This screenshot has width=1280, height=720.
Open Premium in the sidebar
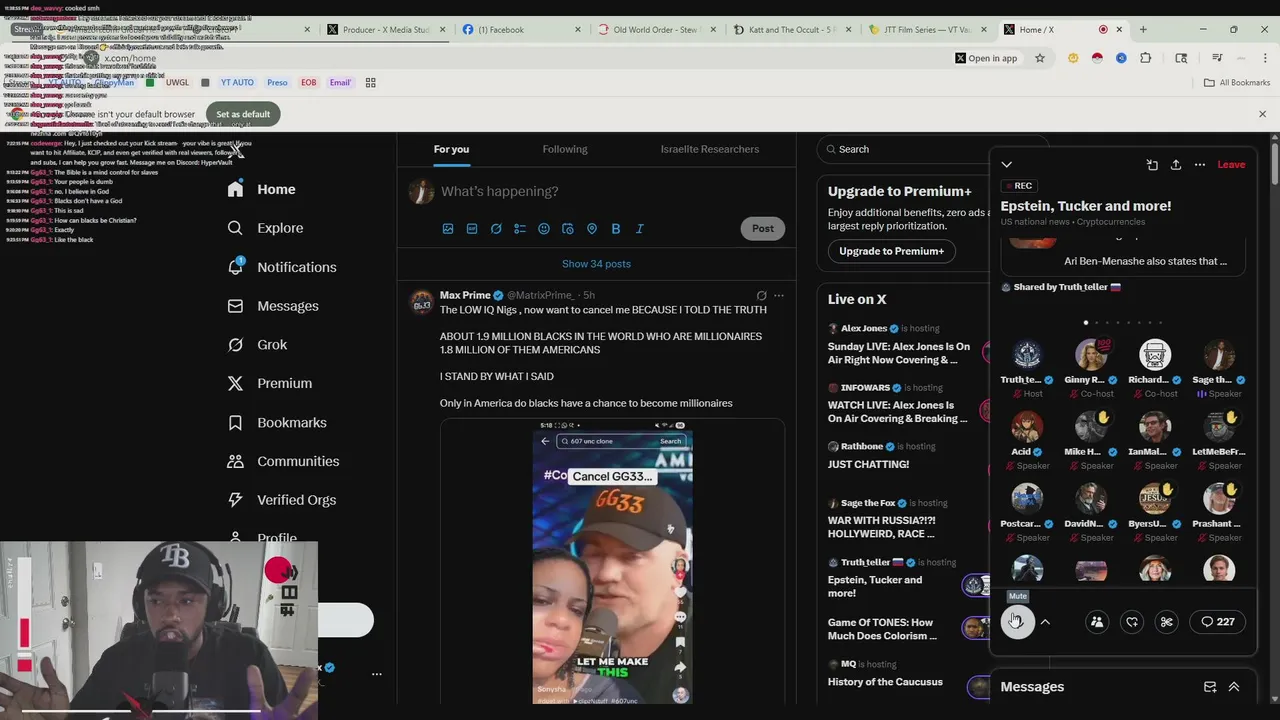tap(270, 383)
